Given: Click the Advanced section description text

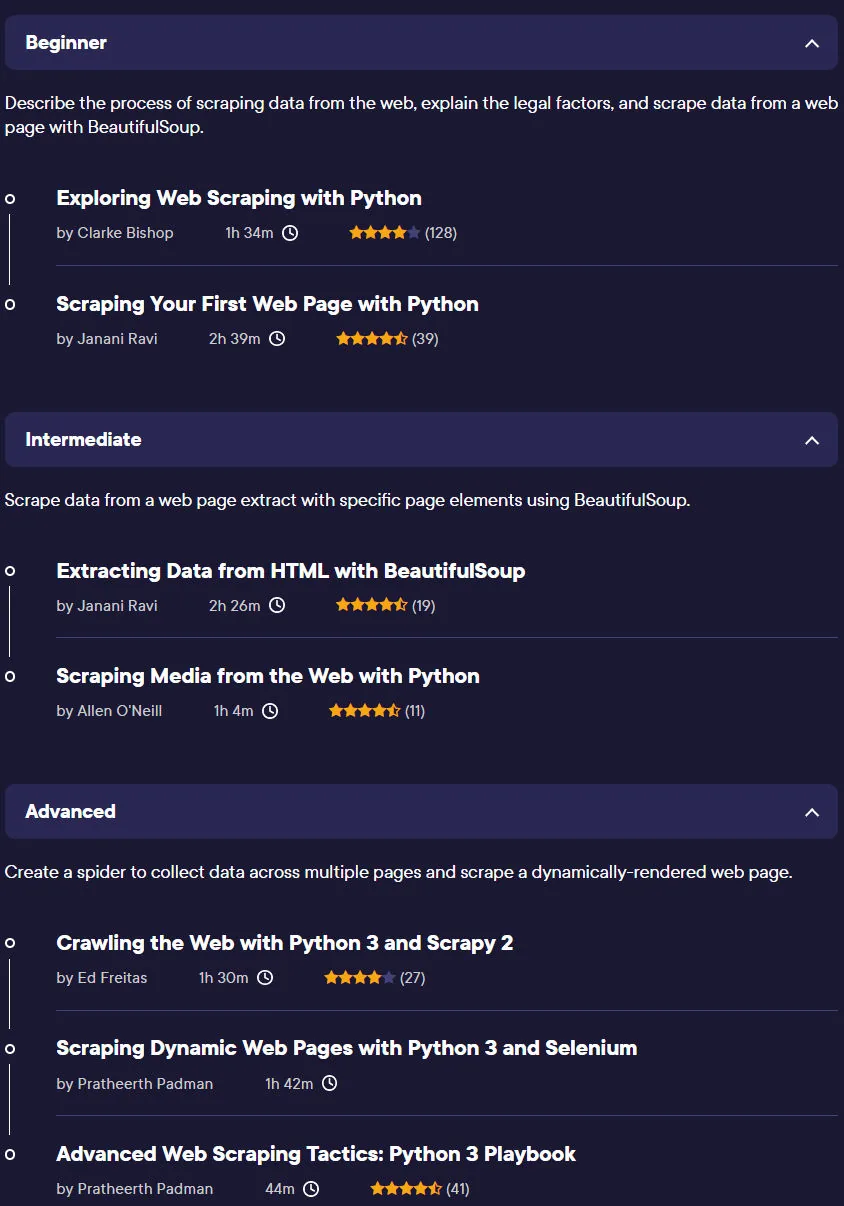Looking at the screenshot, I should click(x=398, y=872).
